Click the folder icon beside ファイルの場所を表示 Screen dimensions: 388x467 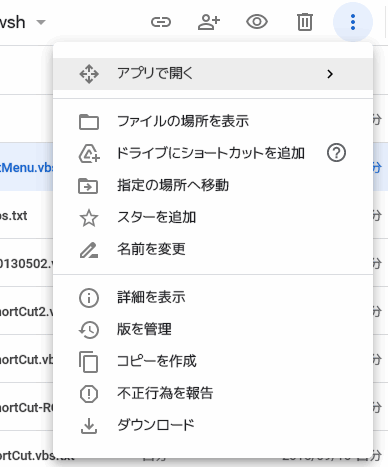click(89, 122)
